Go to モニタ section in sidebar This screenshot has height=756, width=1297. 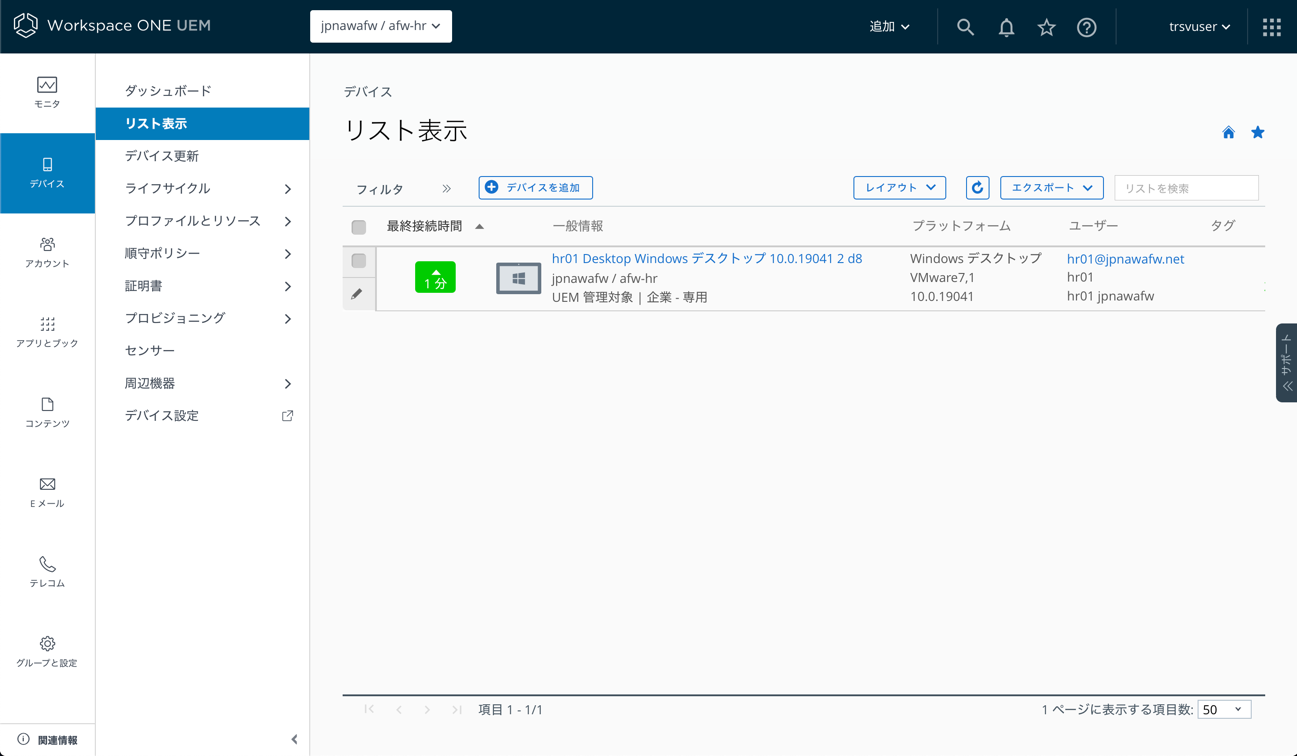click(47, 92)
